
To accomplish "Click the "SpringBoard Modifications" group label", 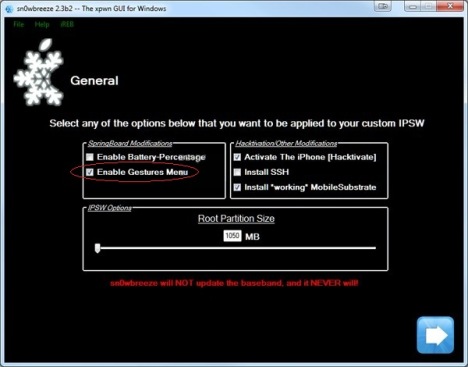I will 130,144.
